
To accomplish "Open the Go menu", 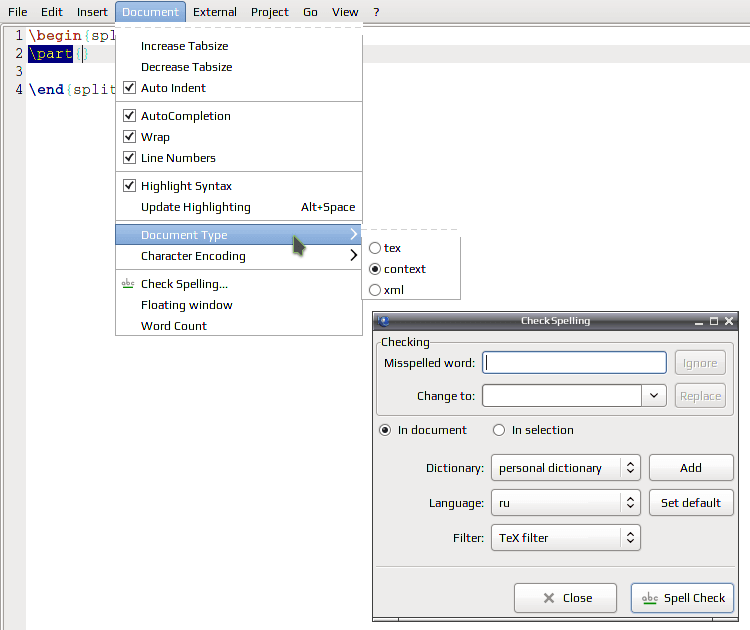I will coord(310,12).
